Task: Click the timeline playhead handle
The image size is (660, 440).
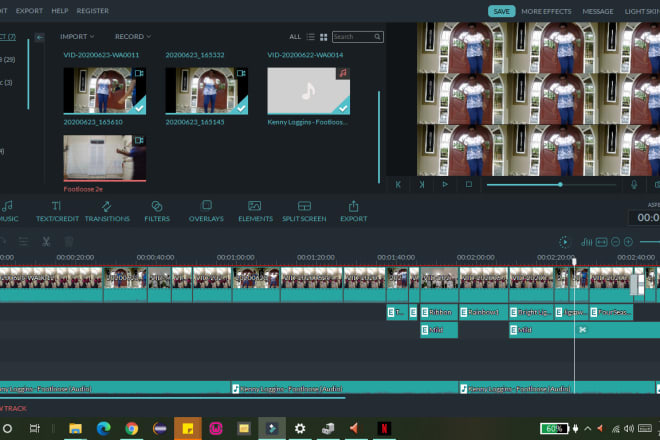Action: coord(574,261)
